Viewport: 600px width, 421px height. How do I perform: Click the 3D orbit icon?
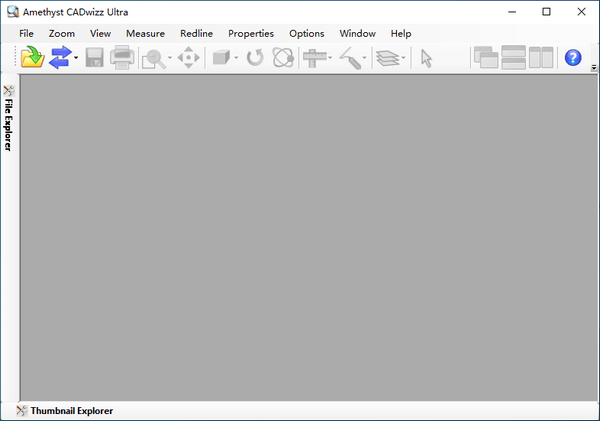click(x=282, y=58)
